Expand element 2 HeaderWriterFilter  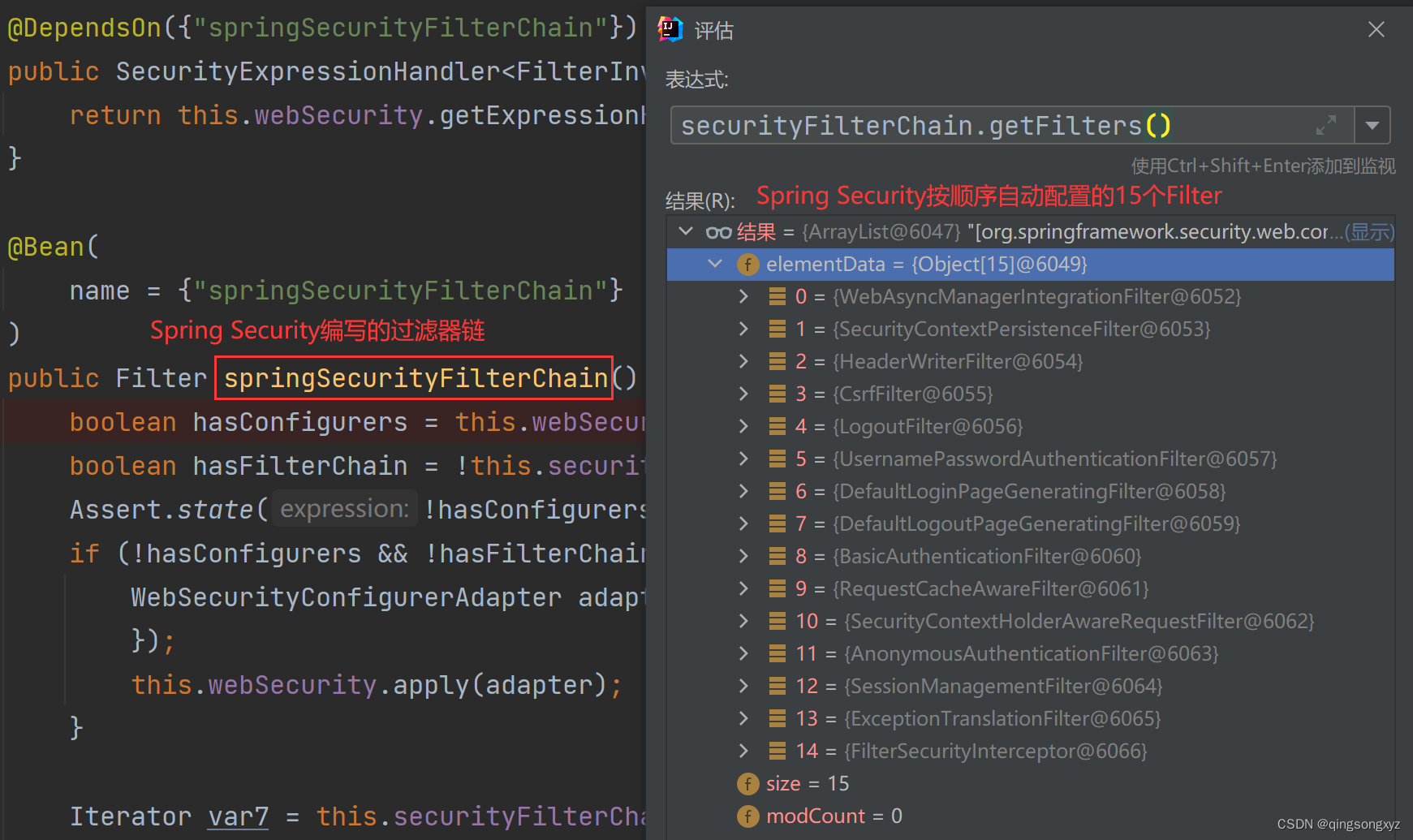(x=743, y=361)
